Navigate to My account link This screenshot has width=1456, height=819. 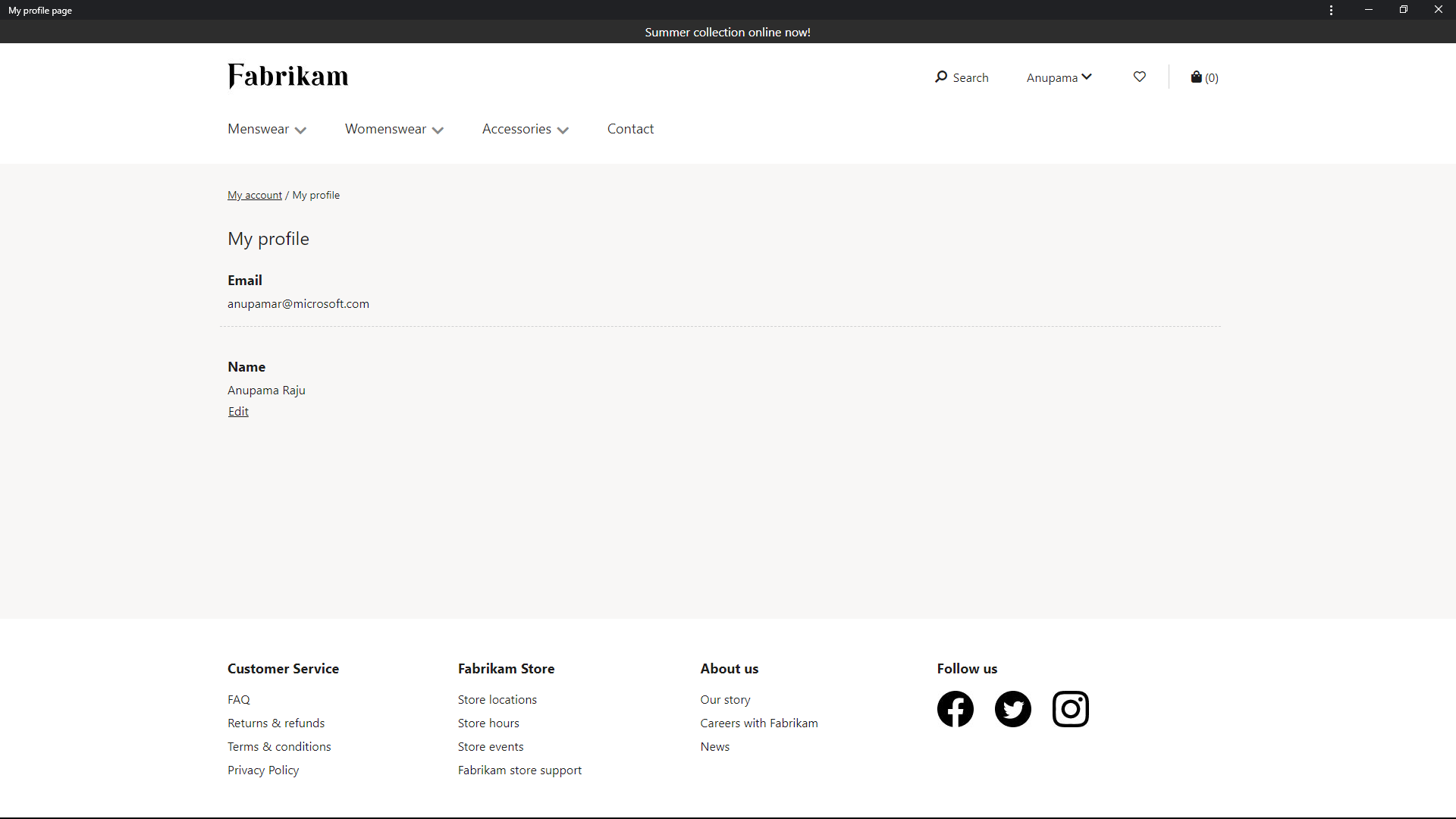[x=254, y=195]
